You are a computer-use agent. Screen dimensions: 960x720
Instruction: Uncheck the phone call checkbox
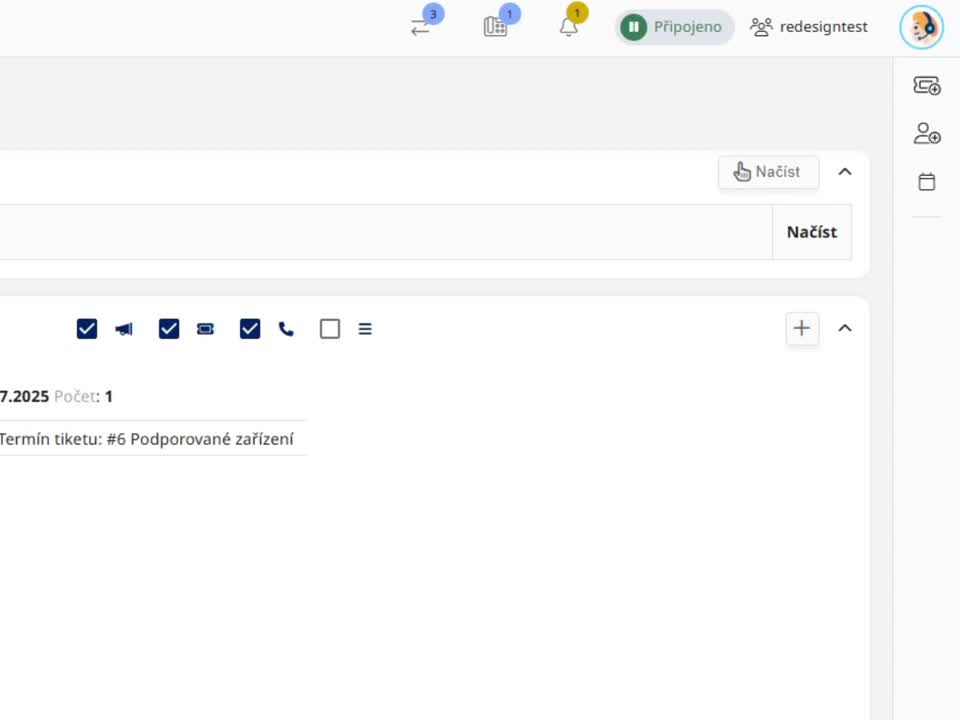point(250,329)
